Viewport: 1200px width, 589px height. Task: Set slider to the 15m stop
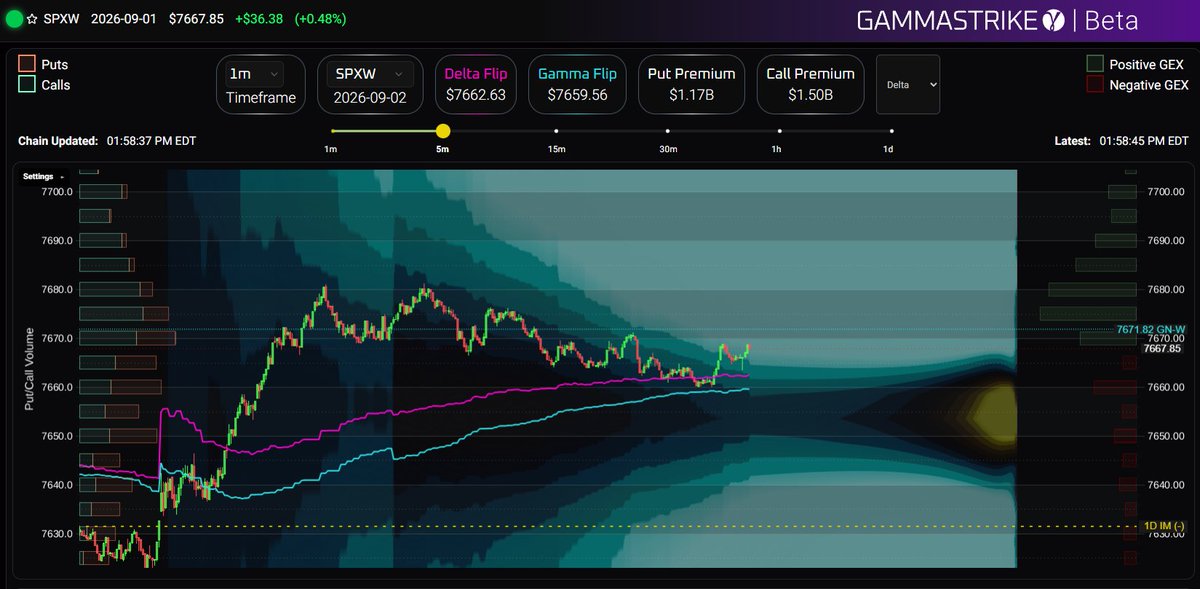556,131
